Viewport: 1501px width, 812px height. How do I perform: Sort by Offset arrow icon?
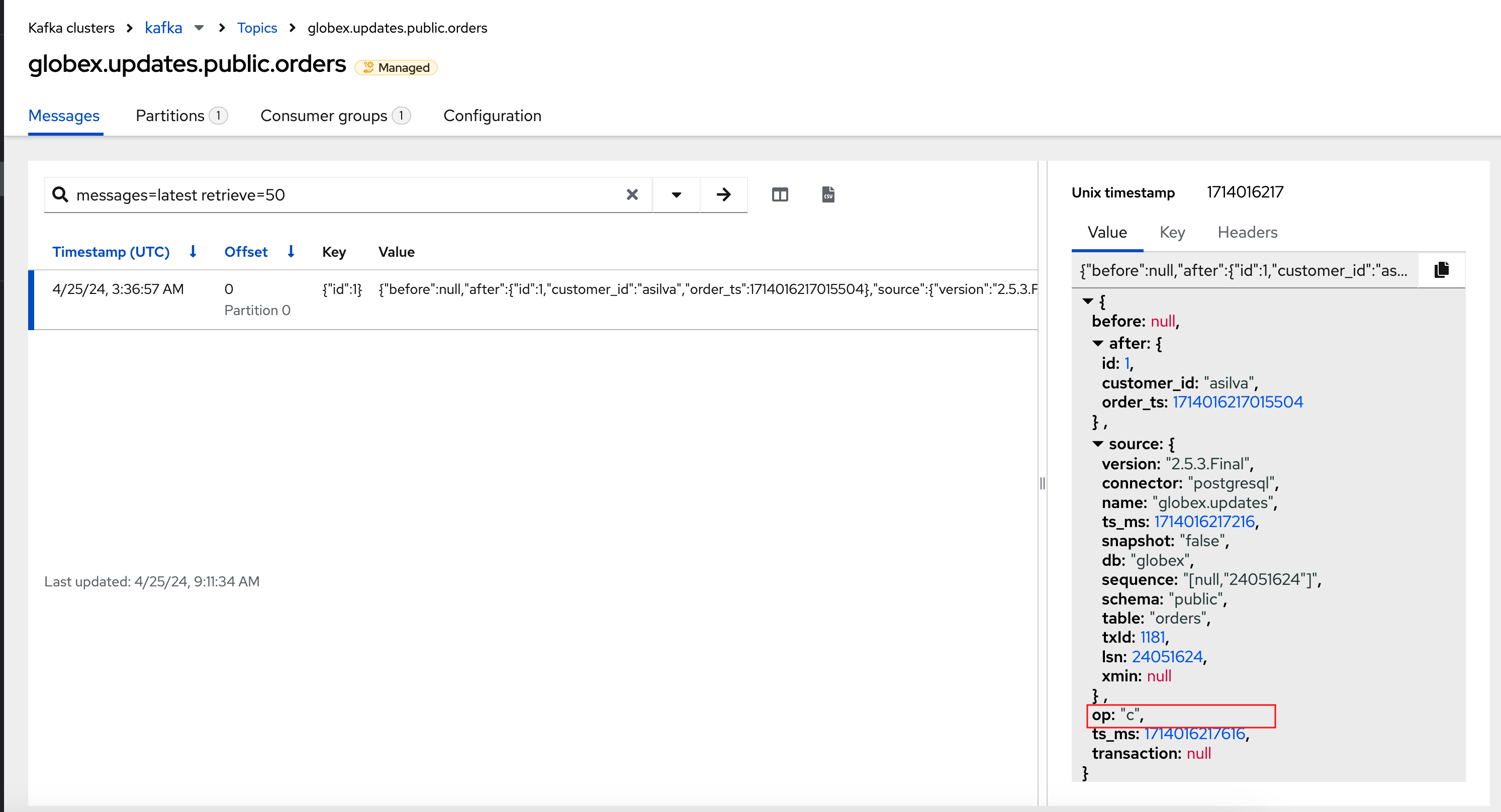coord(291,252)
